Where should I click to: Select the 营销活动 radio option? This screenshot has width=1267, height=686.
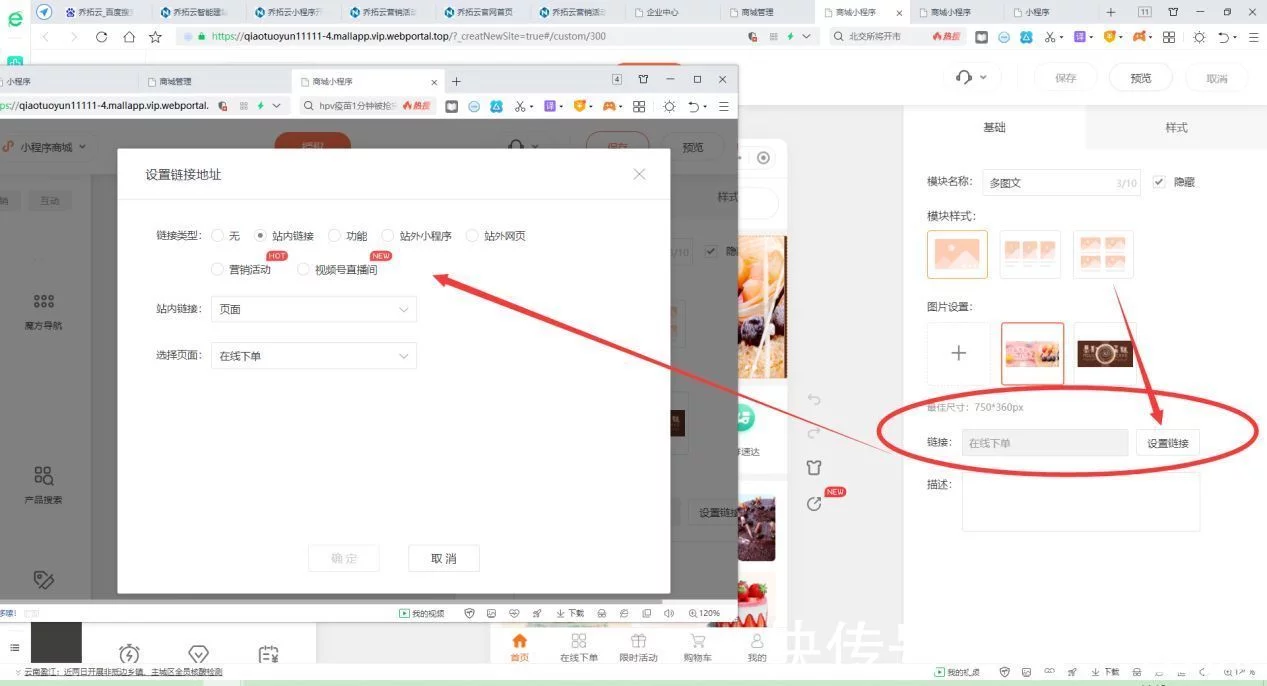click(x=217, y=269)
